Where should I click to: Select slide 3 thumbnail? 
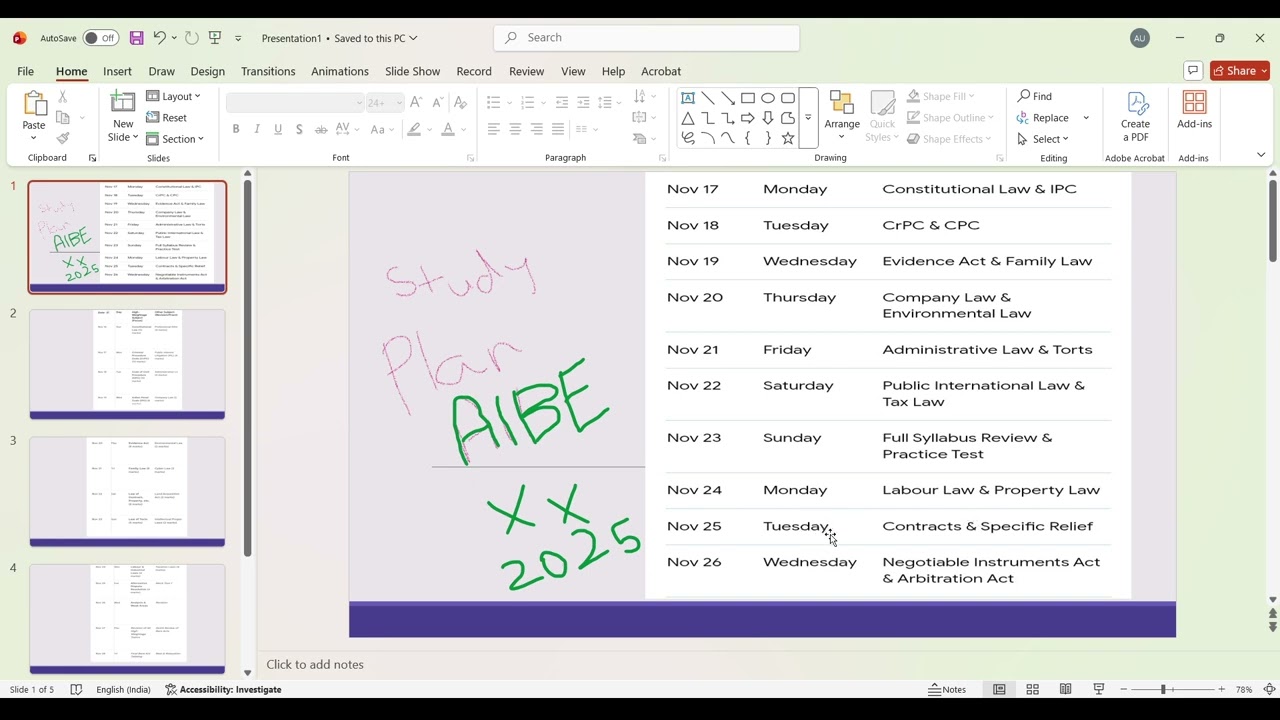click(x=127, y=492)
